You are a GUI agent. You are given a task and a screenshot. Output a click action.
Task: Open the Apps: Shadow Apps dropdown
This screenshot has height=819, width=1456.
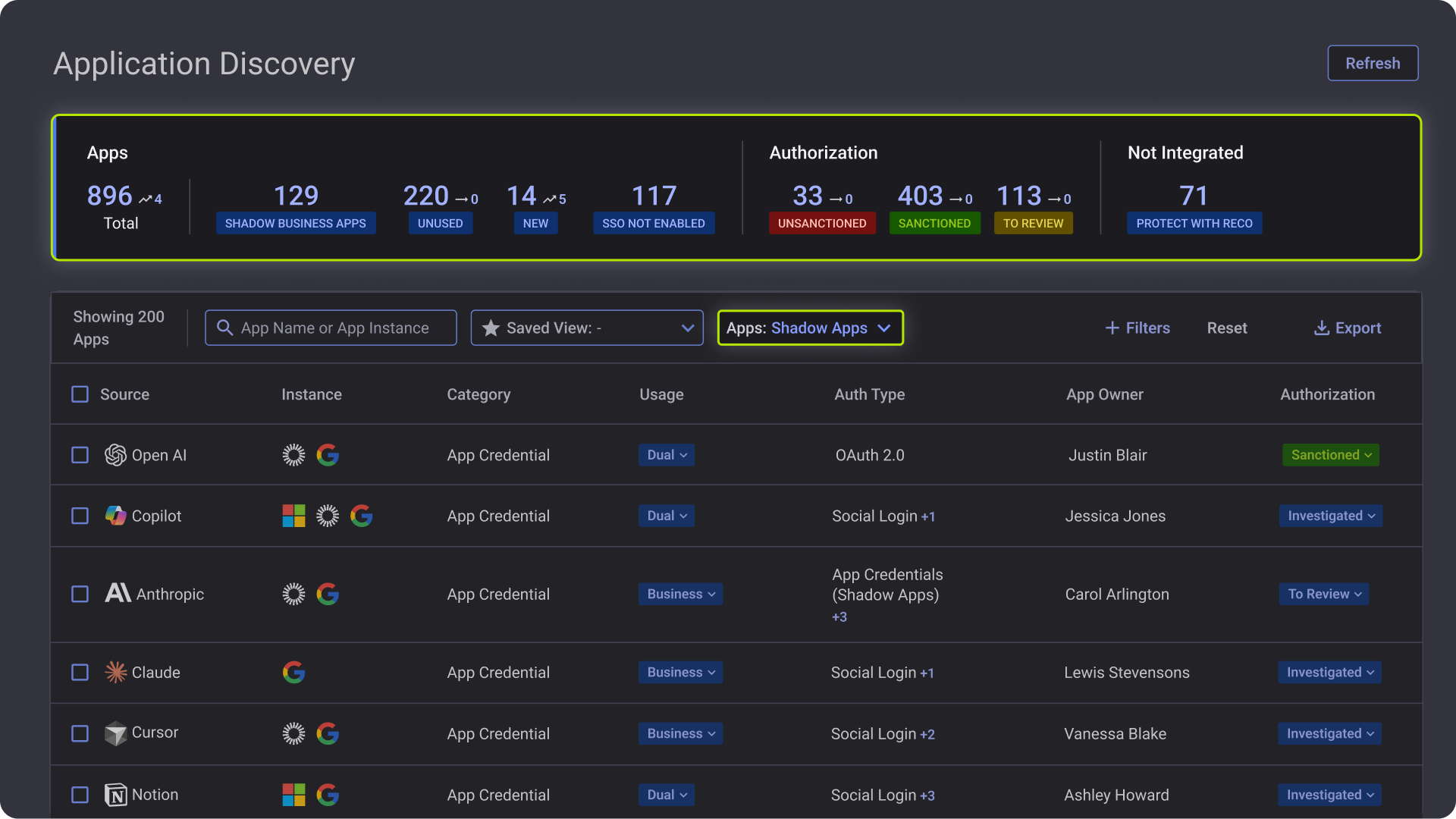(810, 328)
